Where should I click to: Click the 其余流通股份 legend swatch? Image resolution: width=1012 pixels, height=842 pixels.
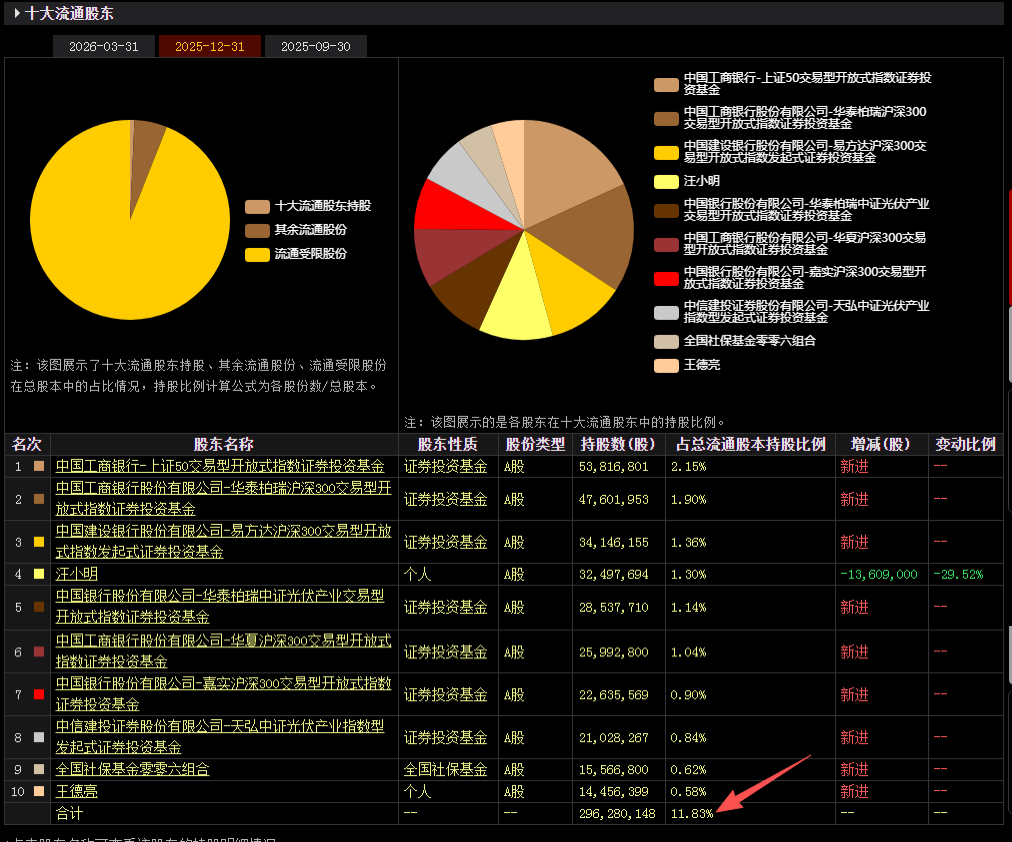coord(257,230)
